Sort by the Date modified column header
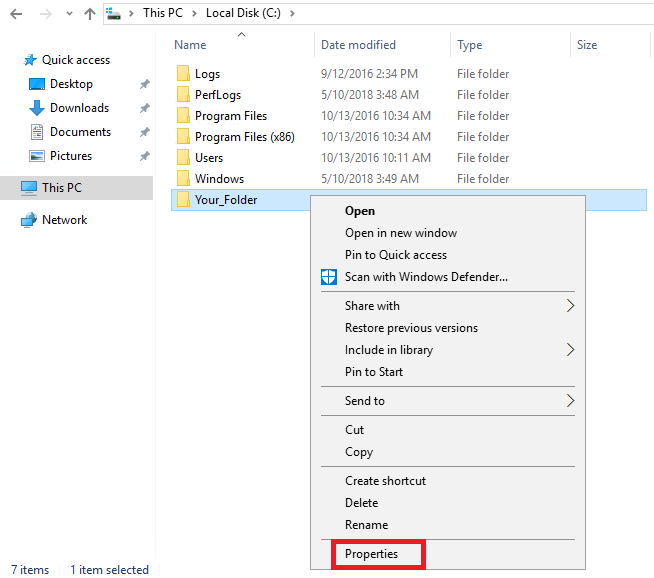654x578 pixels. coord(358,45)
